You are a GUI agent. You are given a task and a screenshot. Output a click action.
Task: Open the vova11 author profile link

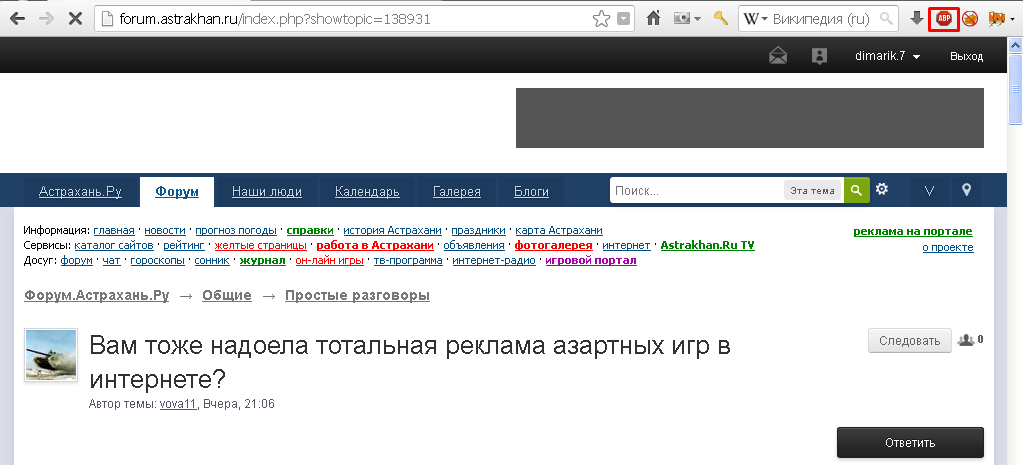pos(178,404)
